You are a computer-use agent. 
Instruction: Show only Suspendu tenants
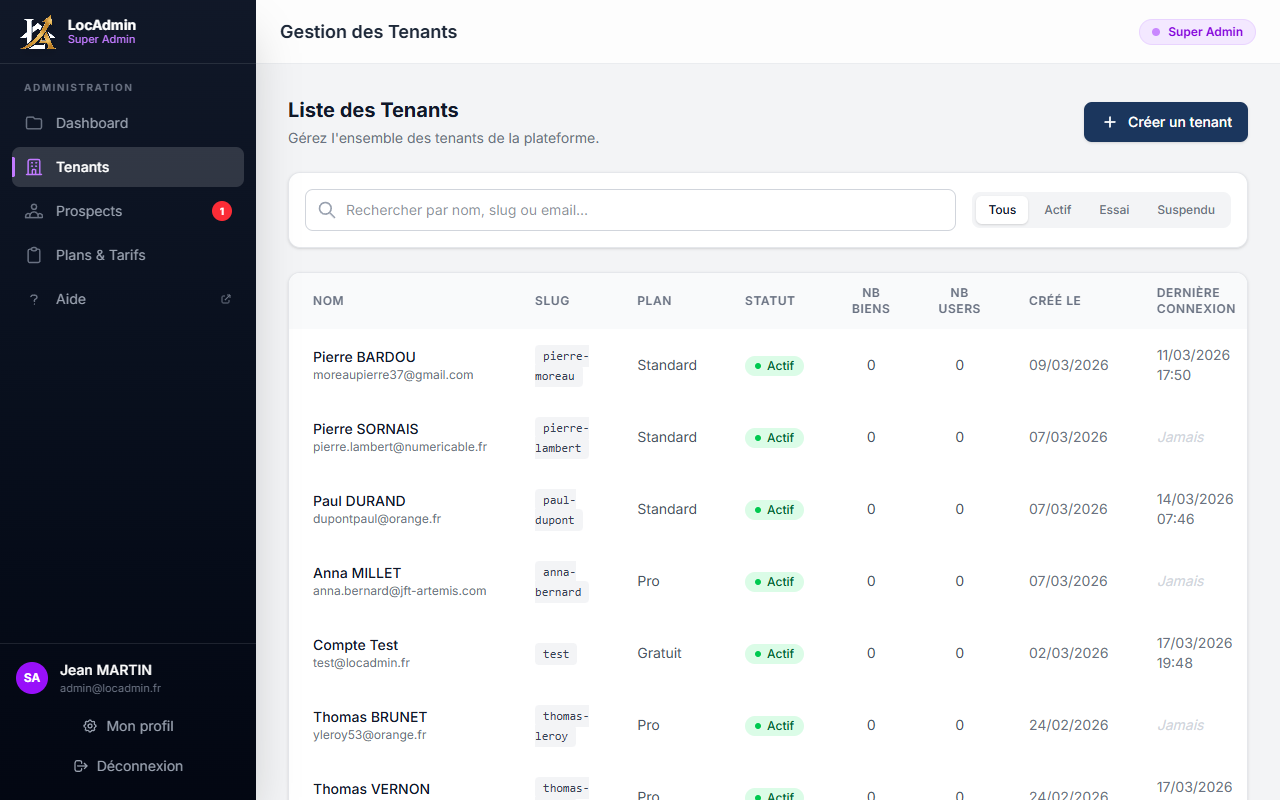point(1186,210)
